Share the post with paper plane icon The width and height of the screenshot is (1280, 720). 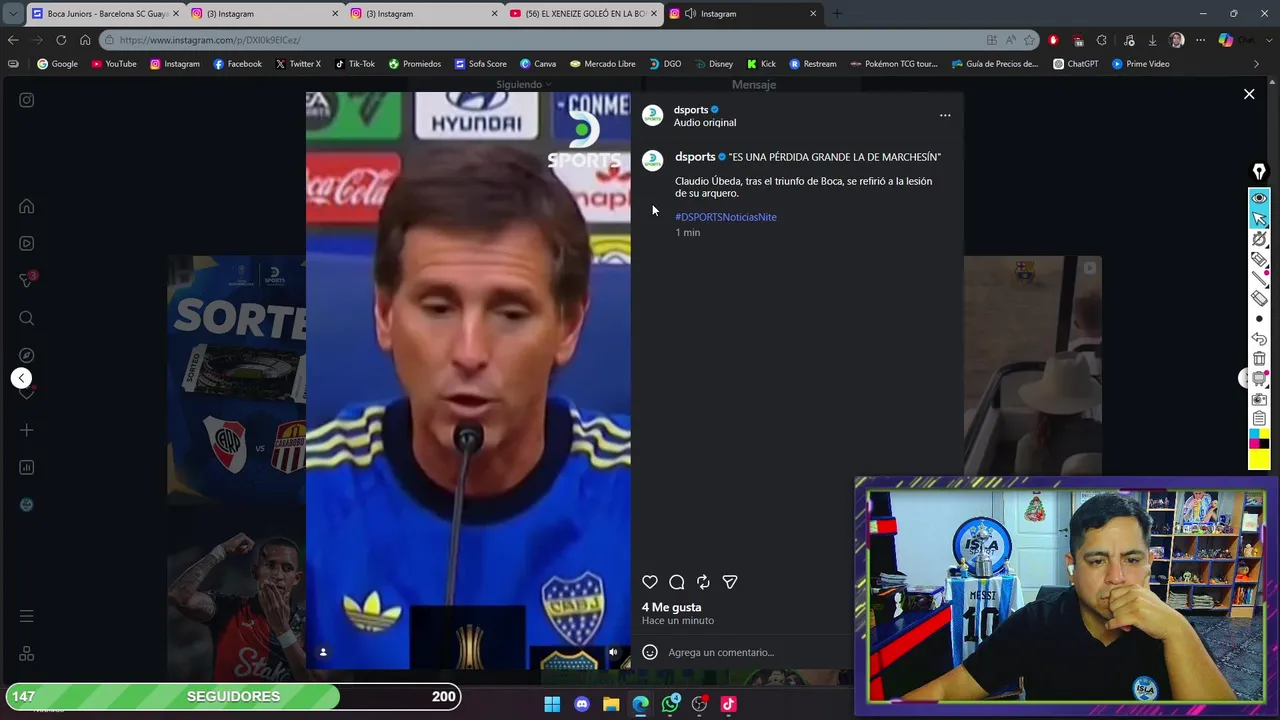click(x=730, y=582)
